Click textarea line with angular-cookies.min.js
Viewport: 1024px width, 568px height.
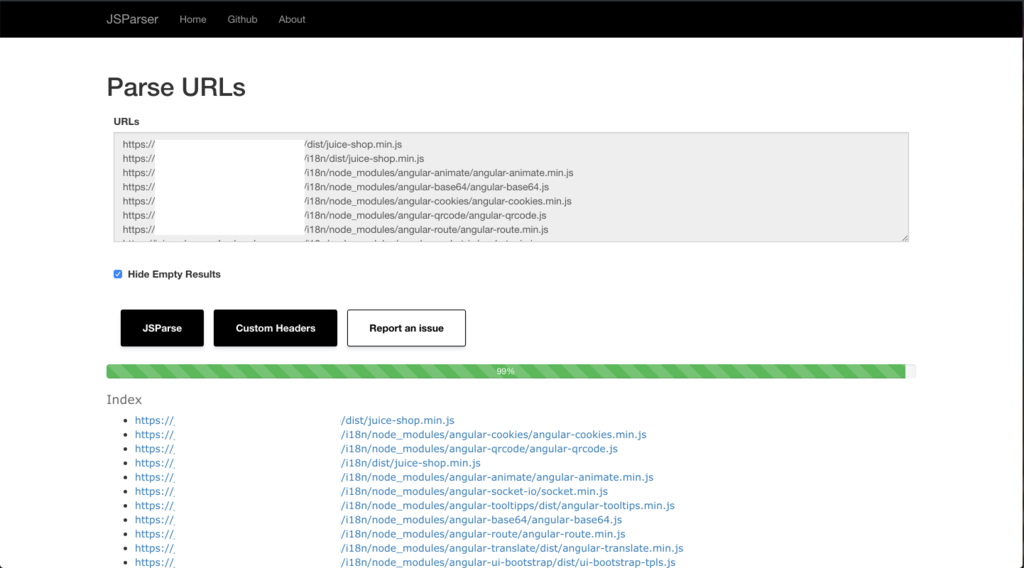[347, 201]
